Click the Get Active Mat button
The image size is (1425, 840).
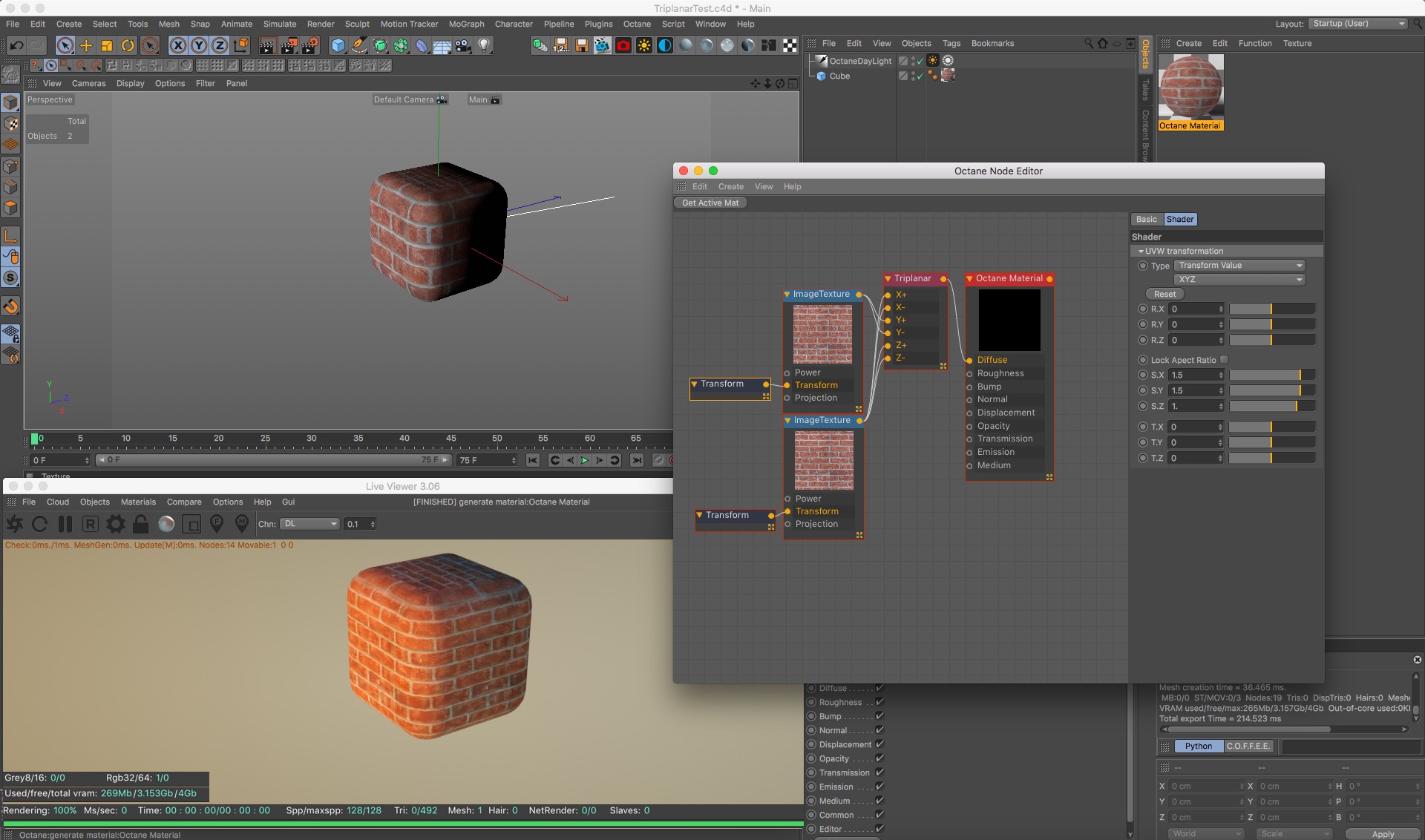(x=710, y=203)
